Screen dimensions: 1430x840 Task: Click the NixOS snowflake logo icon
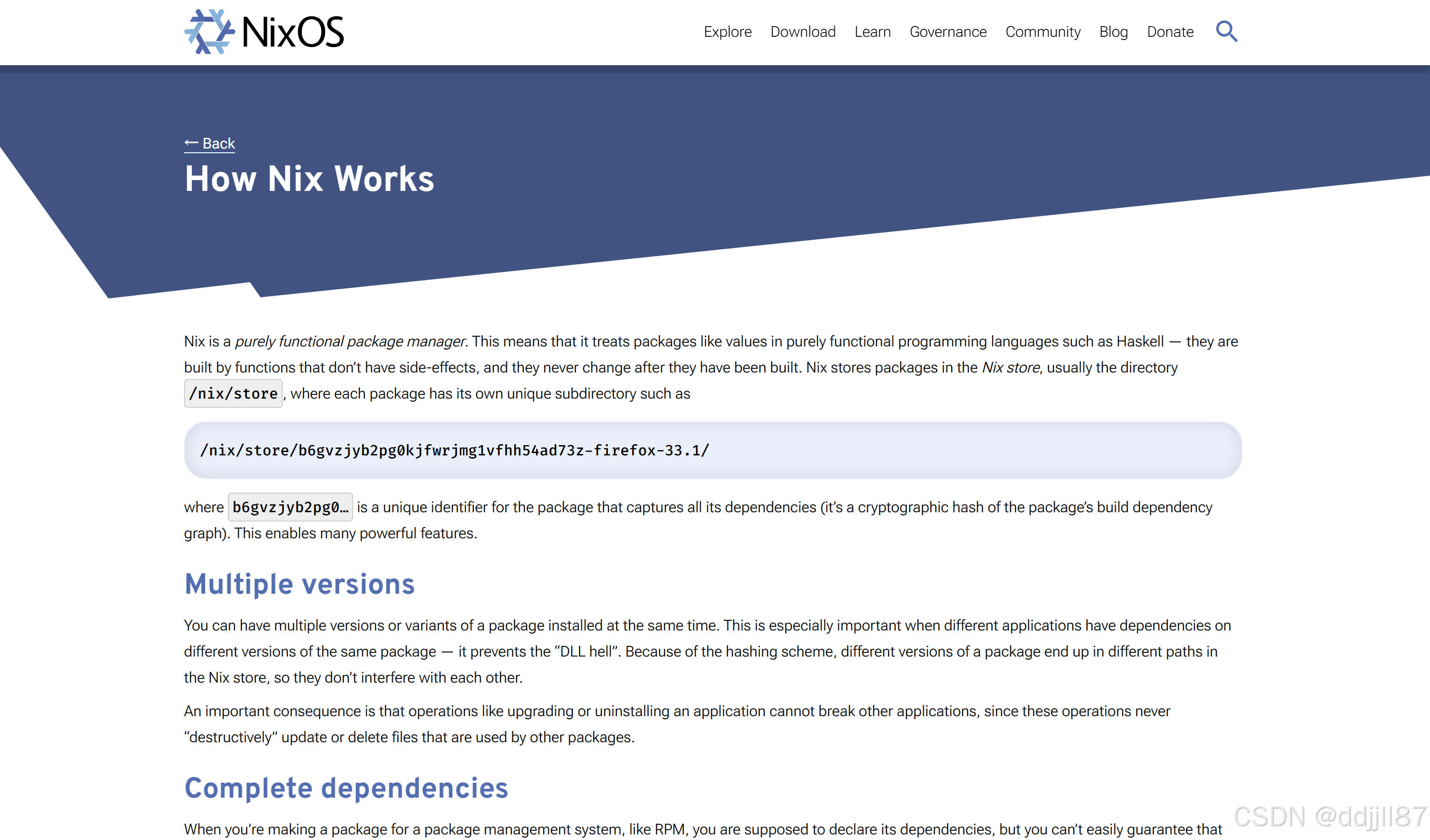(x=210, y=32)
